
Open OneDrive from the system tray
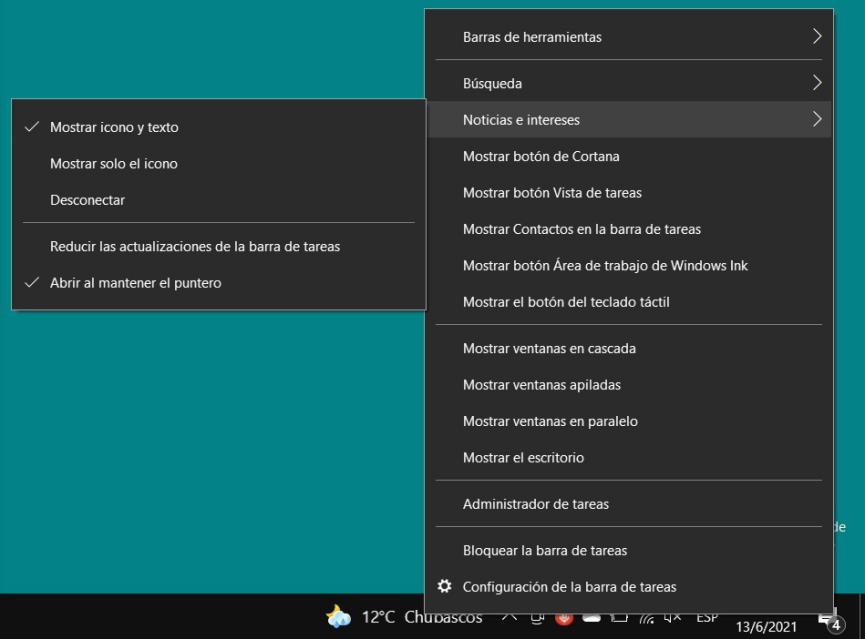(590, 617)
